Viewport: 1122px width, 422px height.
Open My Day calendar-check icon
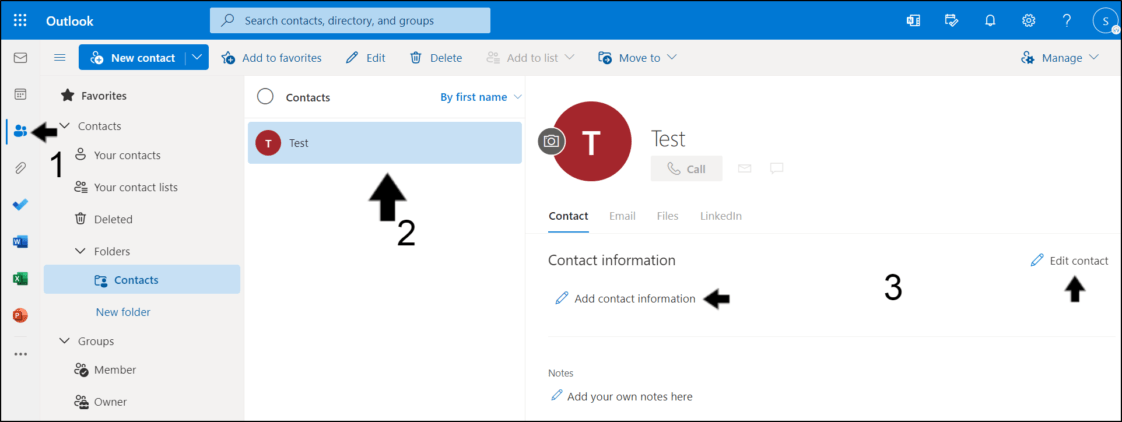(951, 21)
